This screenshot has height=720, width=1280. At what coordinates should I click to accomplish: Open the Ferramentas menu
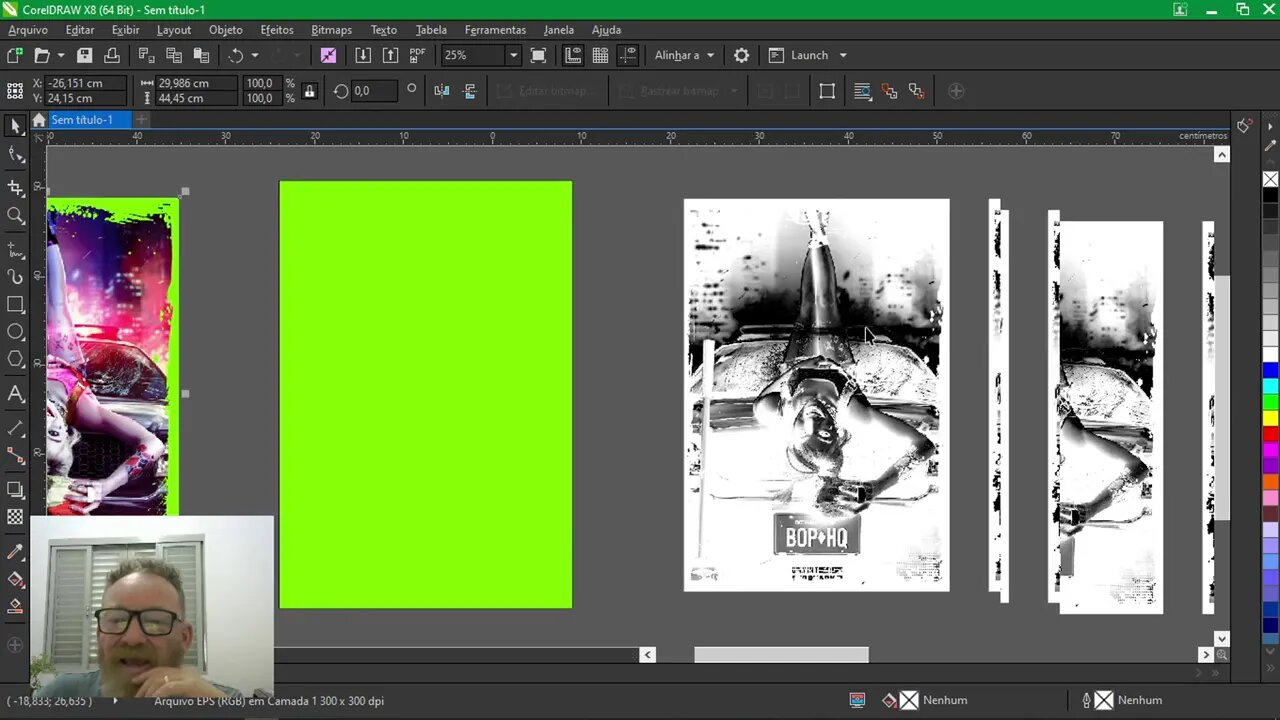pos(495,30)
